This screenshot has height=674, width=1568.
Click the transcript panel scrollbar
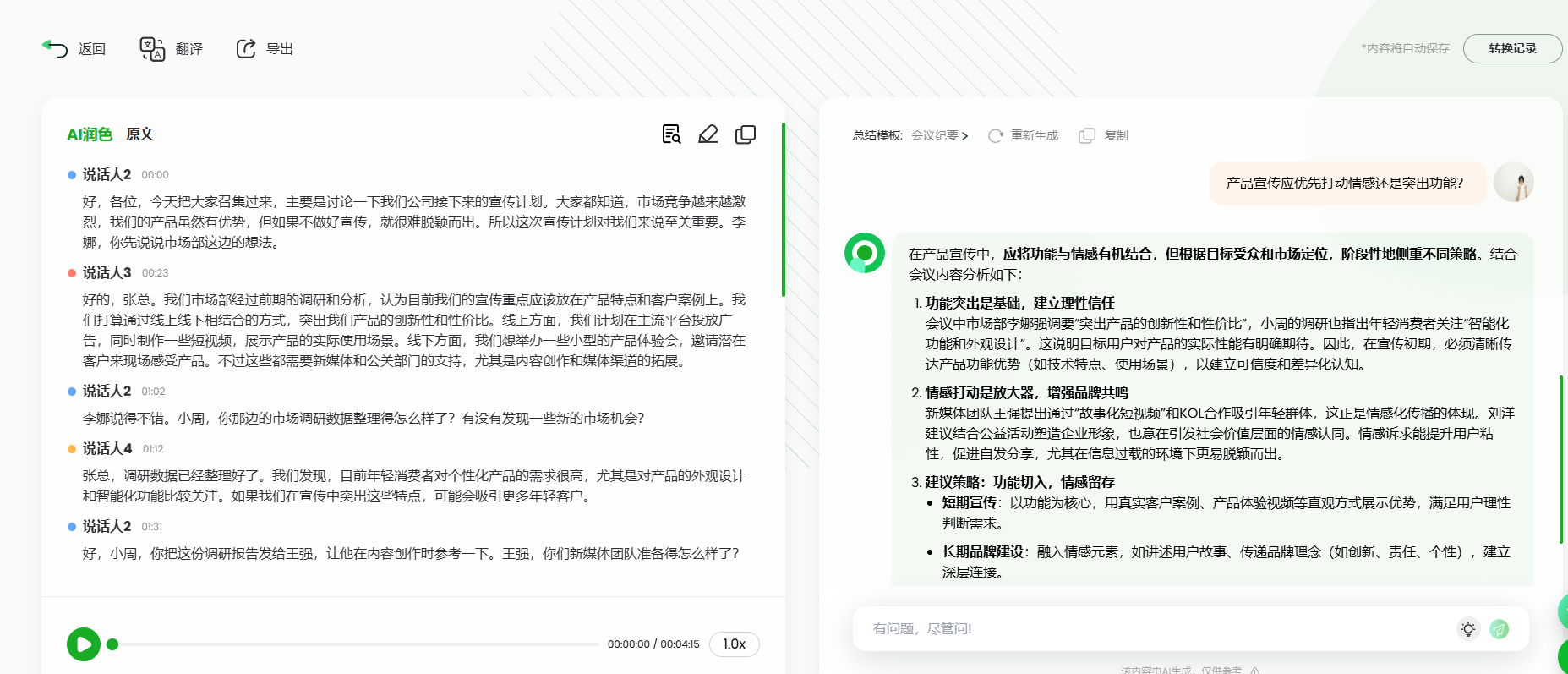tap(784, 210)
